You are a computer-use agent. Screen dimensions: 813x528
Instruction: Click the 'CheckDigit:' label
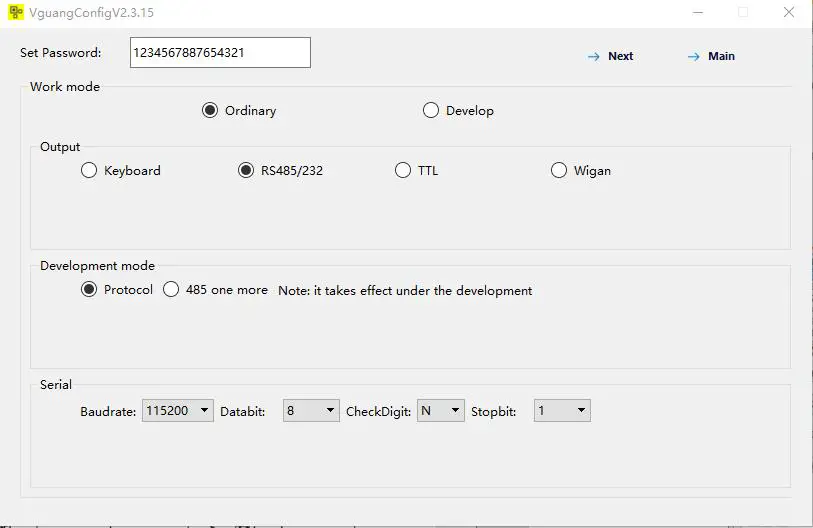[x=379, y=412]
